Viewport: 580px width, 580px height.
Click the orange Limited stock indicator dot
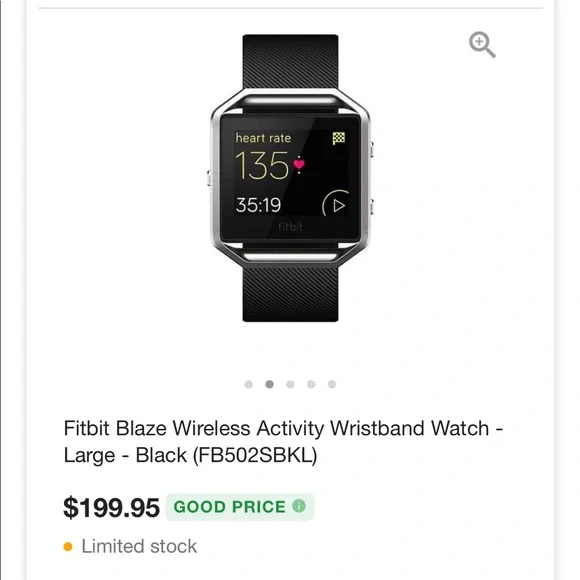pos(68,547)
